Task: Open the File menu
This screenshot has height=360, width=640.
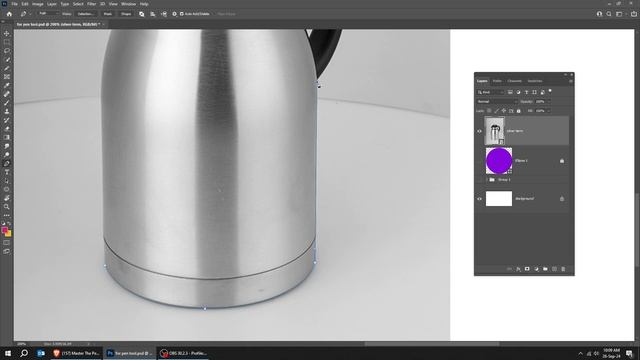Action: 14,4
